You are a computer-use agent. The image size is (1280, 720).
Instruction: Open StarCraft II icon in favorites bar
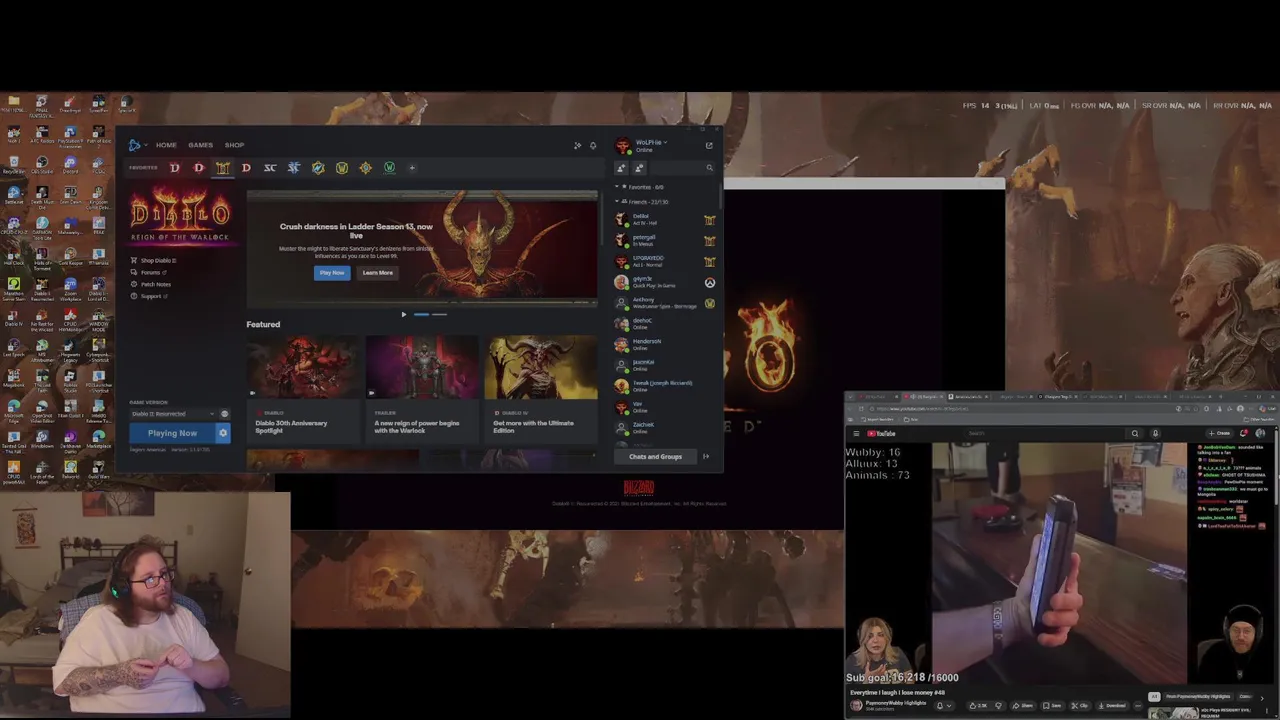294,168
